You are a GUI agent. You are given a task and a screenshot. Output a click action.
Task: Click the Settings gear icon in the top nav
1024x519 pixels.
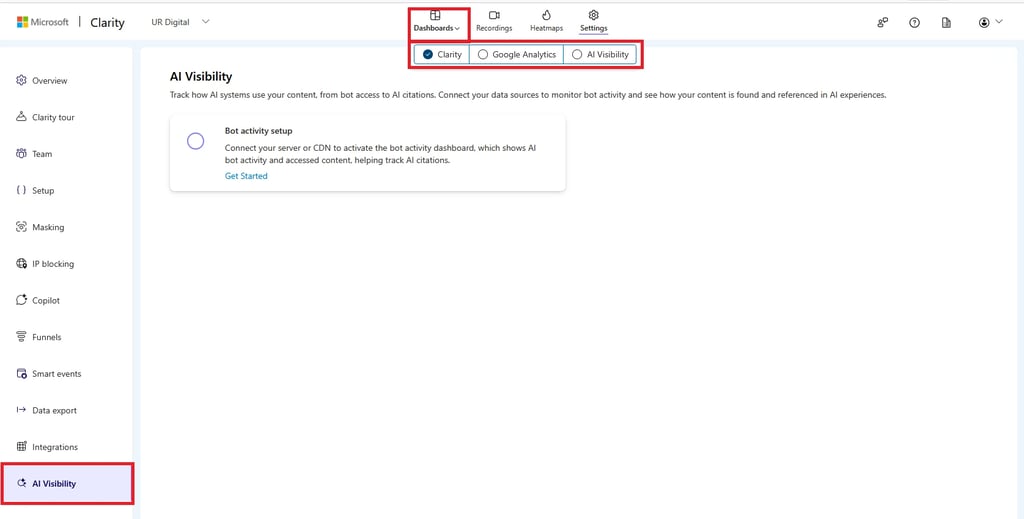click(594, 15)
